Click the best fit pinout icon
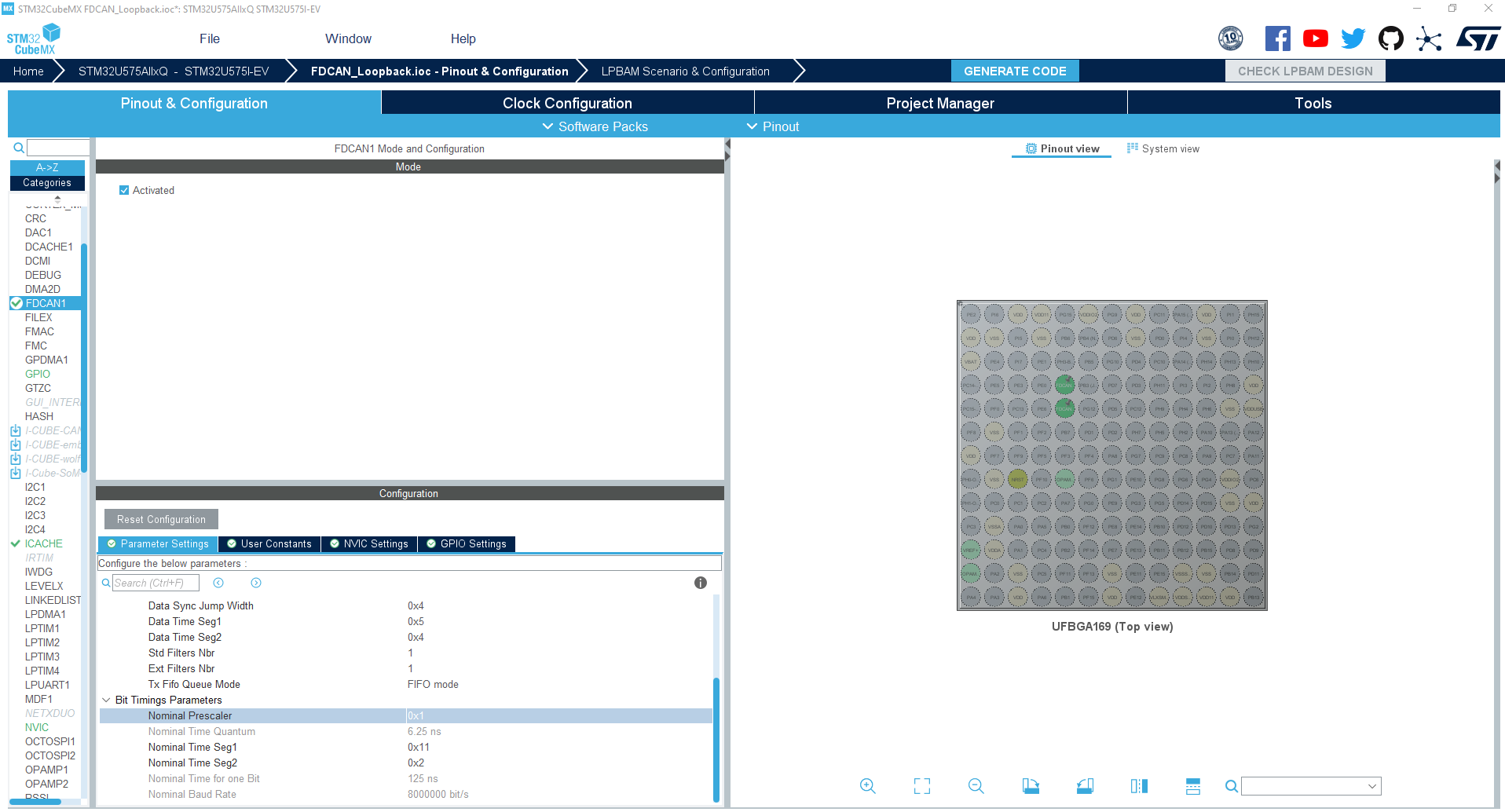1505x812 pixels. (x=921, y=785)
